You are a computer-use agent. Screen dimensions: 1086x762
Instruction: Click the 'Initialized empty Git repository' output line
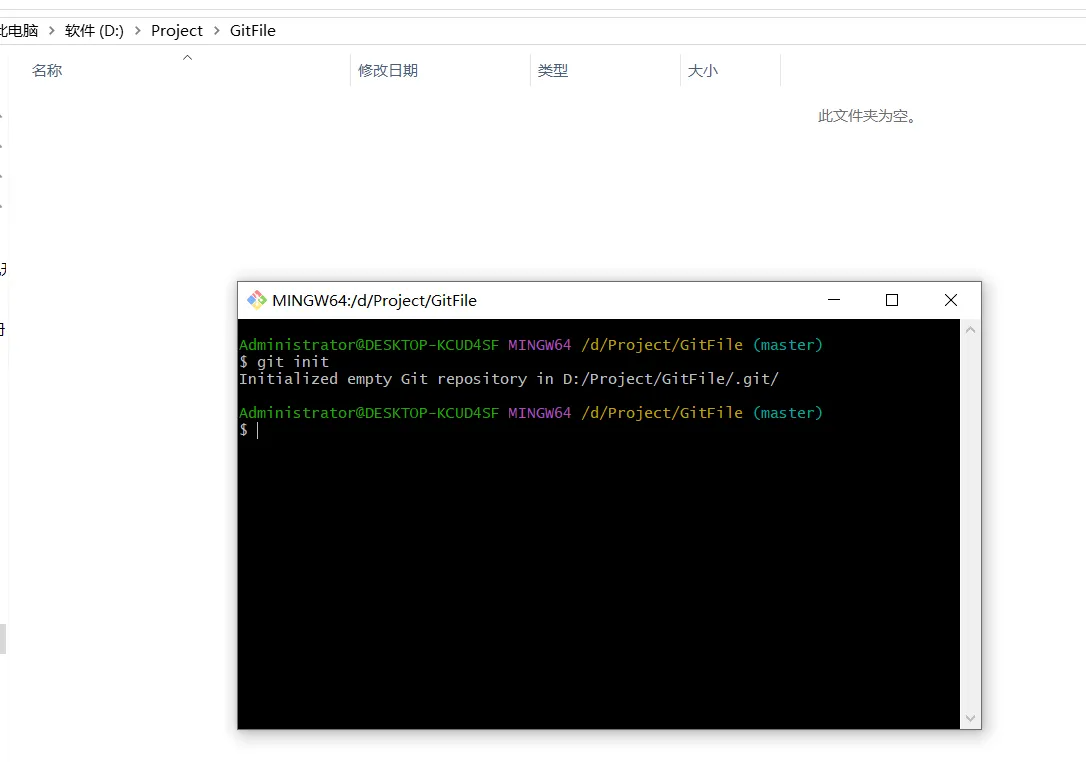[x=509, y=379]
